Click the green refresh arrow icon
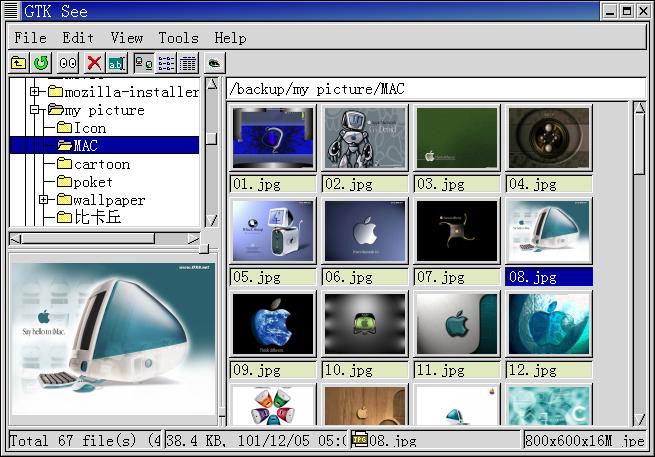 [41, 63]
